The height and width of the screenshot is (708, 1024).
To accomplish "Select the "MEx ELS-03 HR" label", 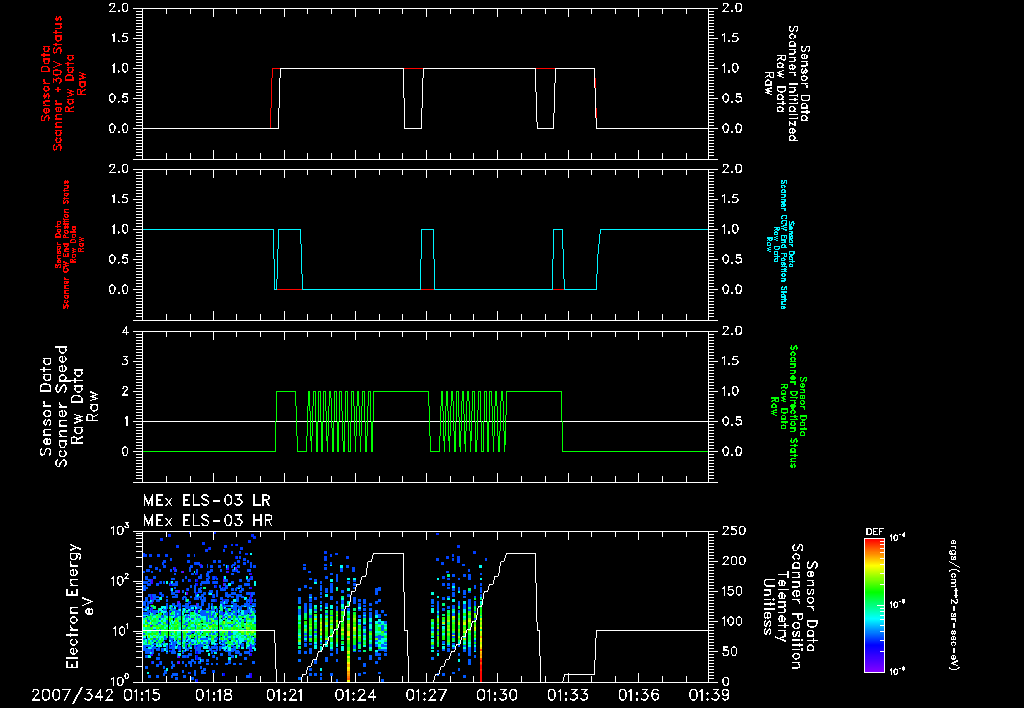I will 208,521.
